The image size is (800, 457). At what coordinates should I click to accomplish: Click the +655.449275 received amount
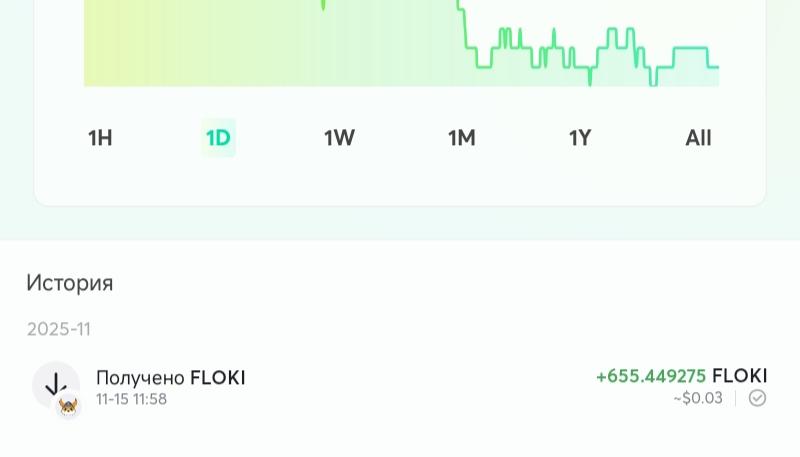(651, 376)
